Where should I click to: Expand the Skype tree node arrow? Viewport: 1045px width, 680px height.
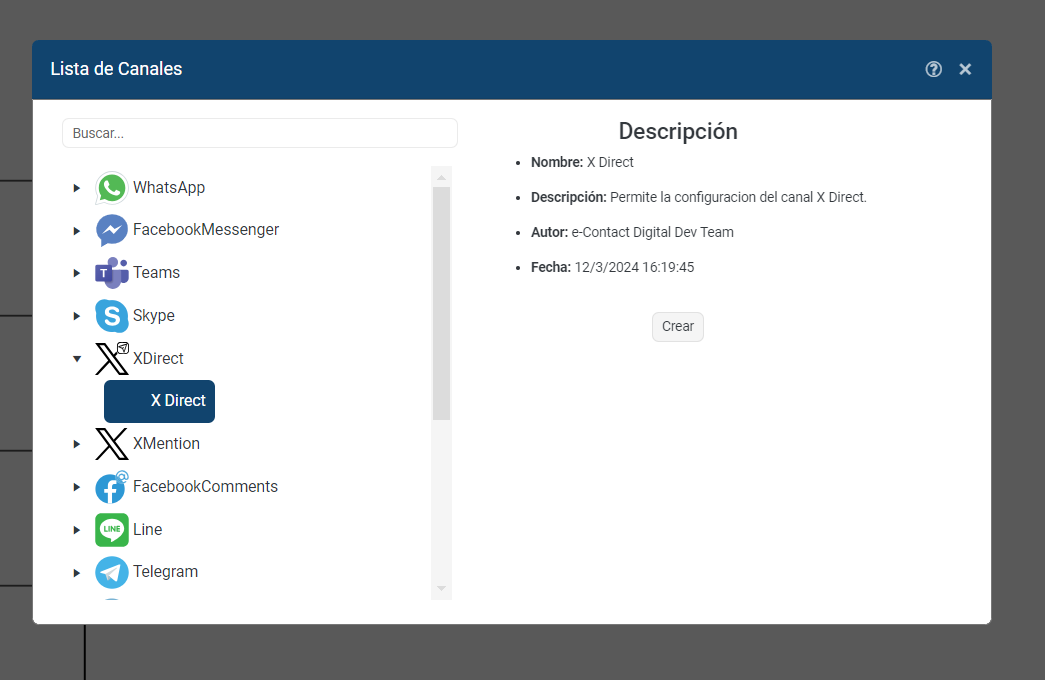(77, 316)
